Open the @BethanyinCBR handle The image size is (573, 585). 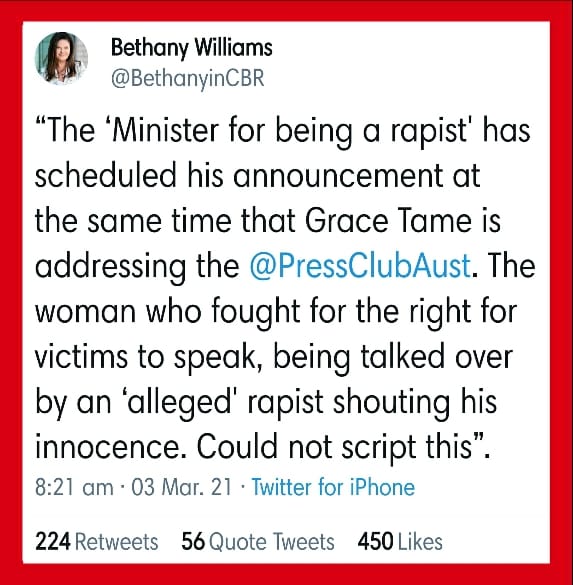(x=188, y=79)
